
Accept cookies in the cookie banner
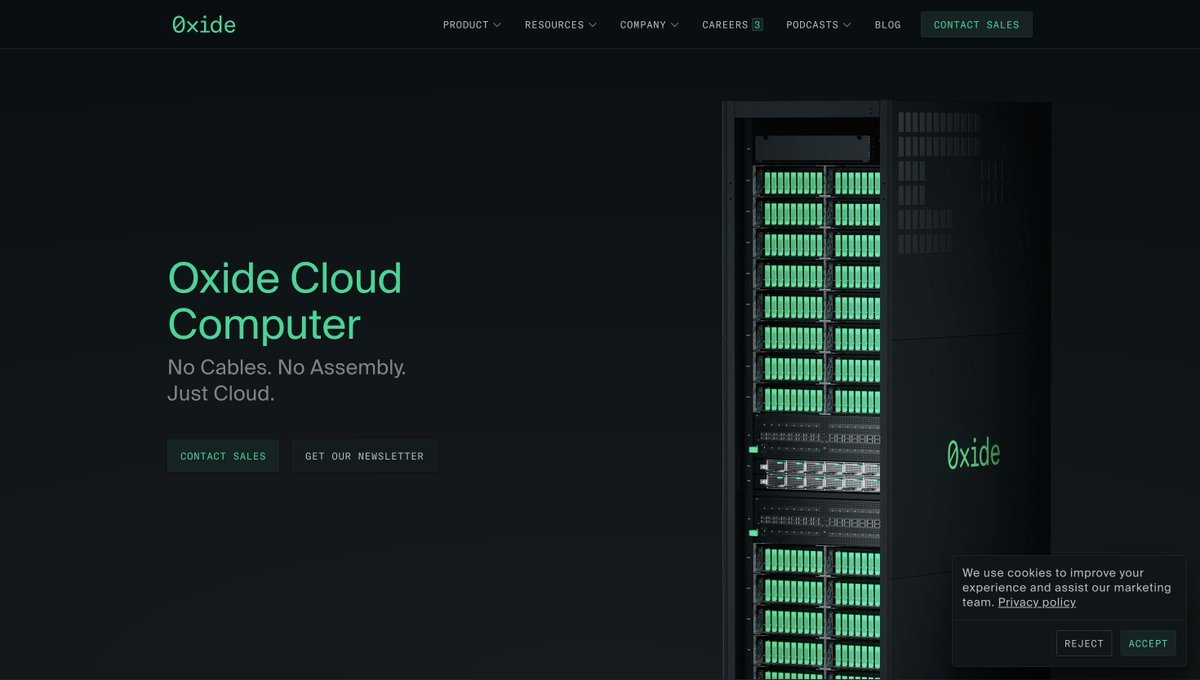[1148, 643]
